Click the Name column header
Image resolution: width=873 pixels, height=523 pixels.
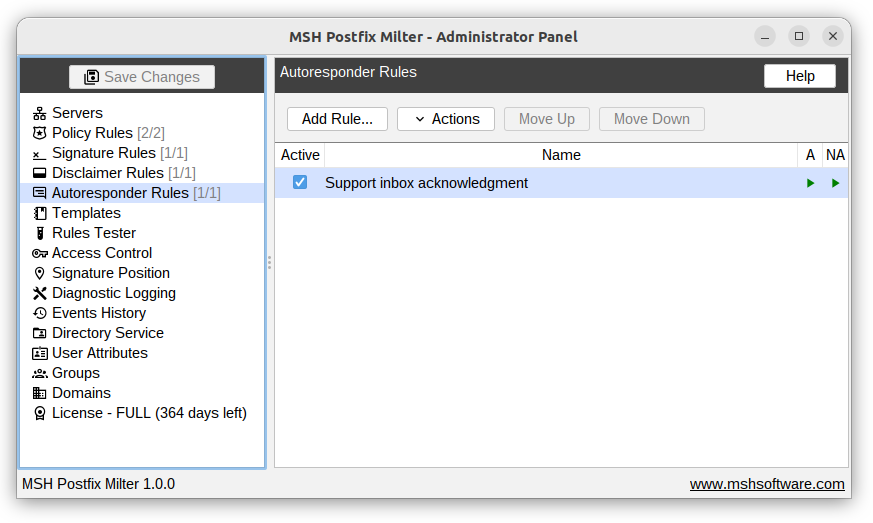coord(561,155)
